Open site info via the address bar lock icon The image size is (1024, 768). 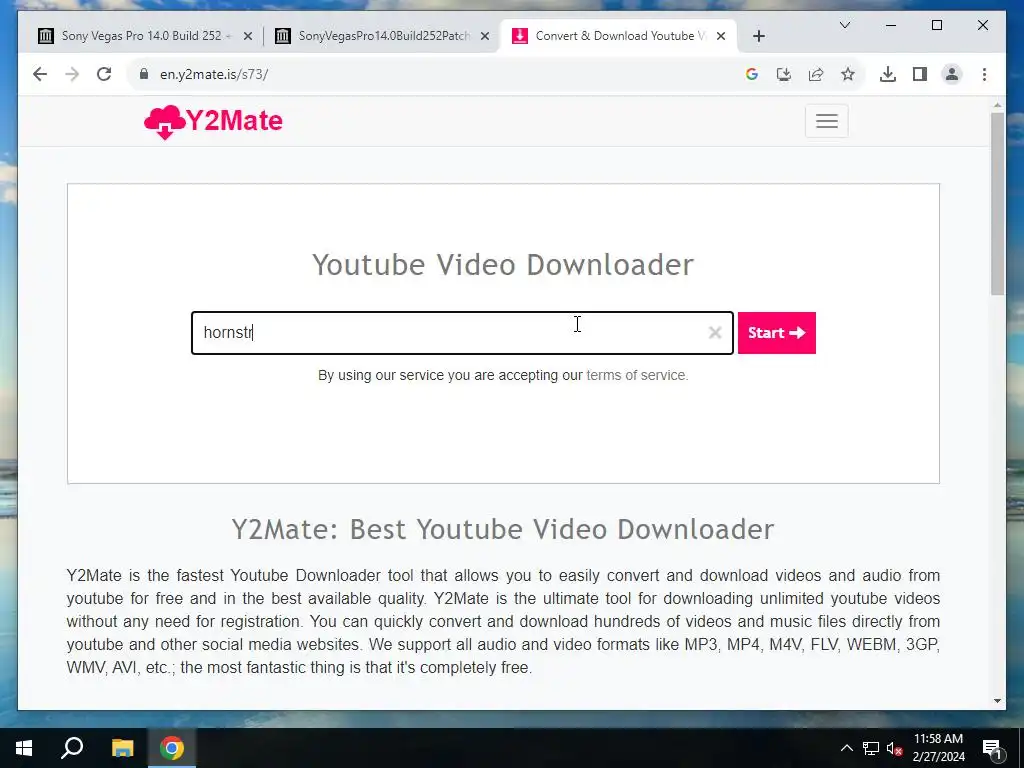pos(144,74)
